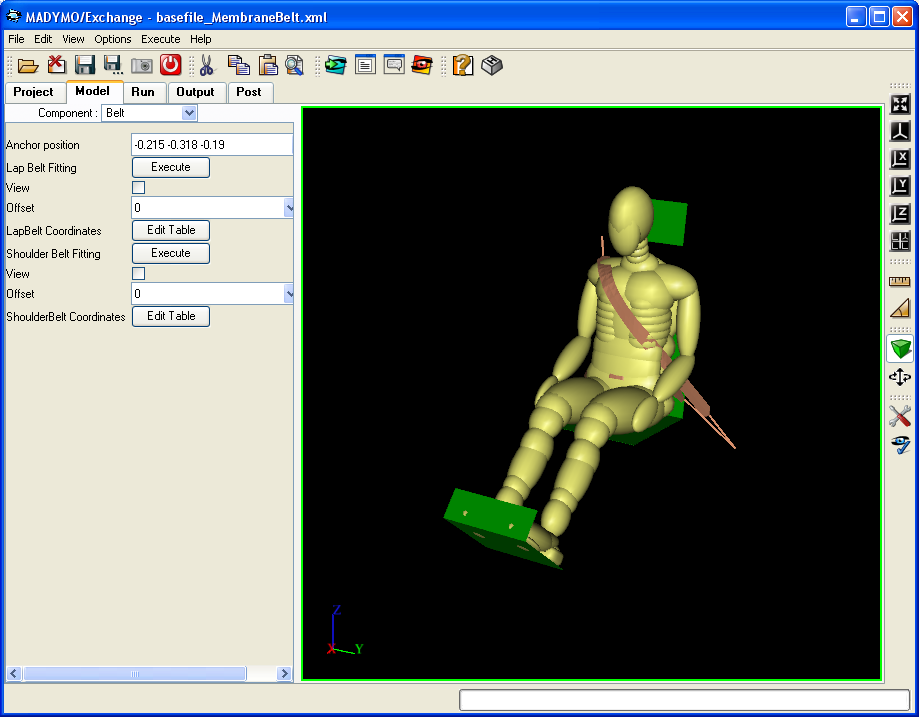Viewport: 919px width, 717px height.
Task: Select the Model tab
Action: pyautogui.click(x=93, y=91)
